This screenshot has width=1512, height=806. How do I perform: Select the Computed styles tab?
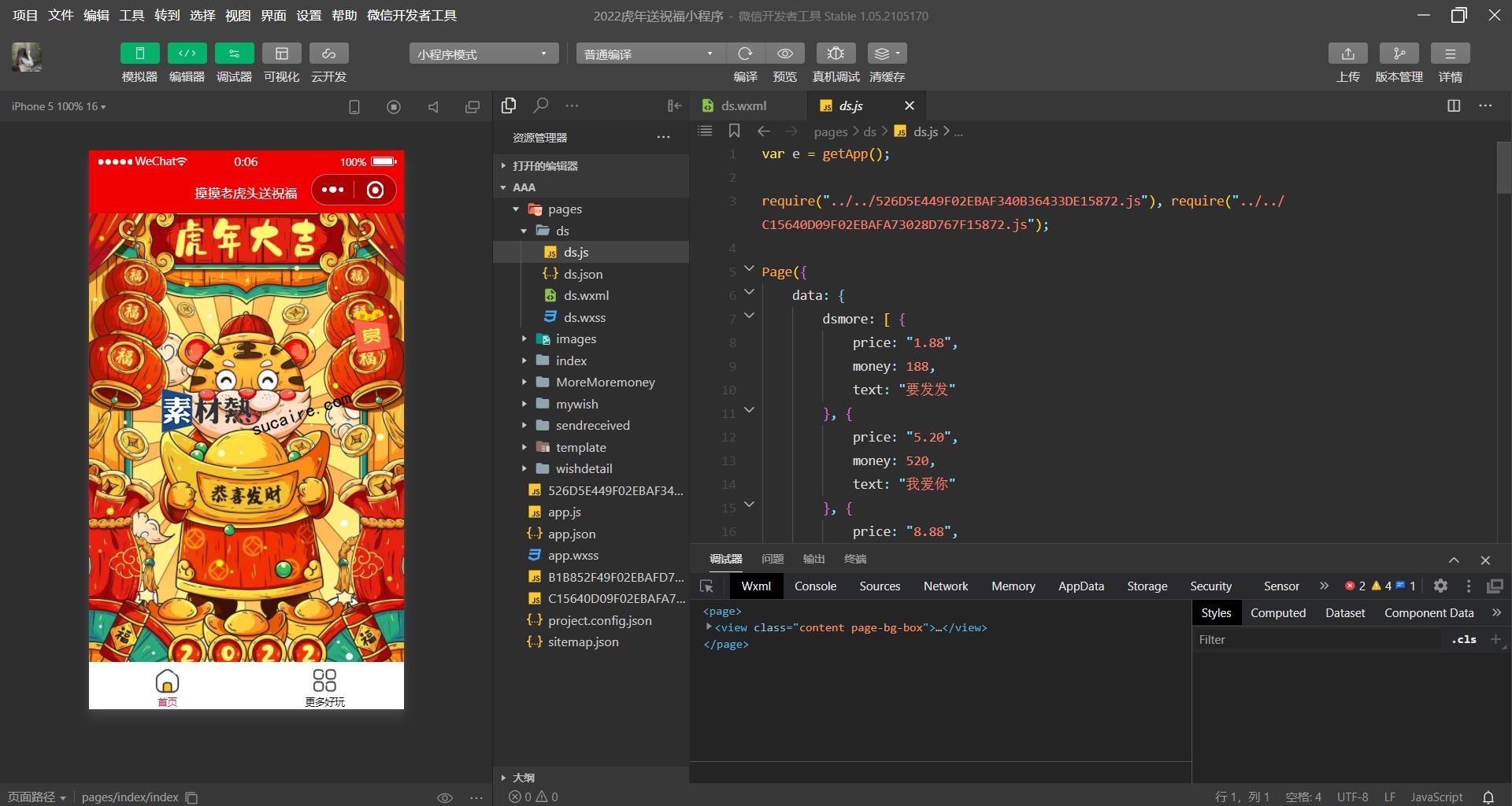tap(1277, 612)
